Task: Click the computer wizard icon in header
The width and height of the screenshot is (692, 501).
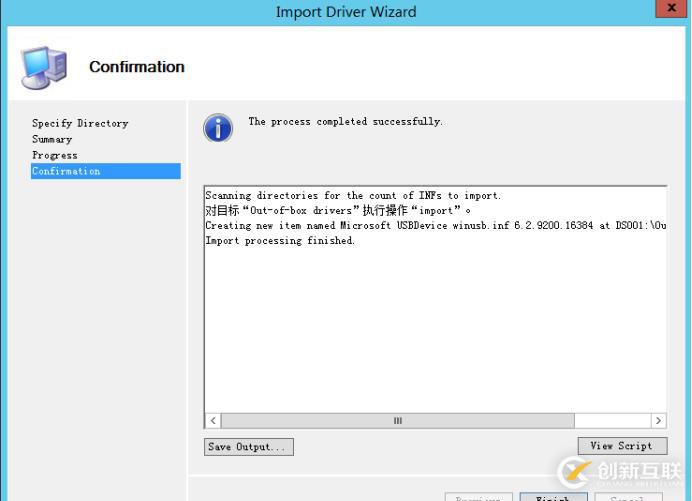Action: coord(44,67)
